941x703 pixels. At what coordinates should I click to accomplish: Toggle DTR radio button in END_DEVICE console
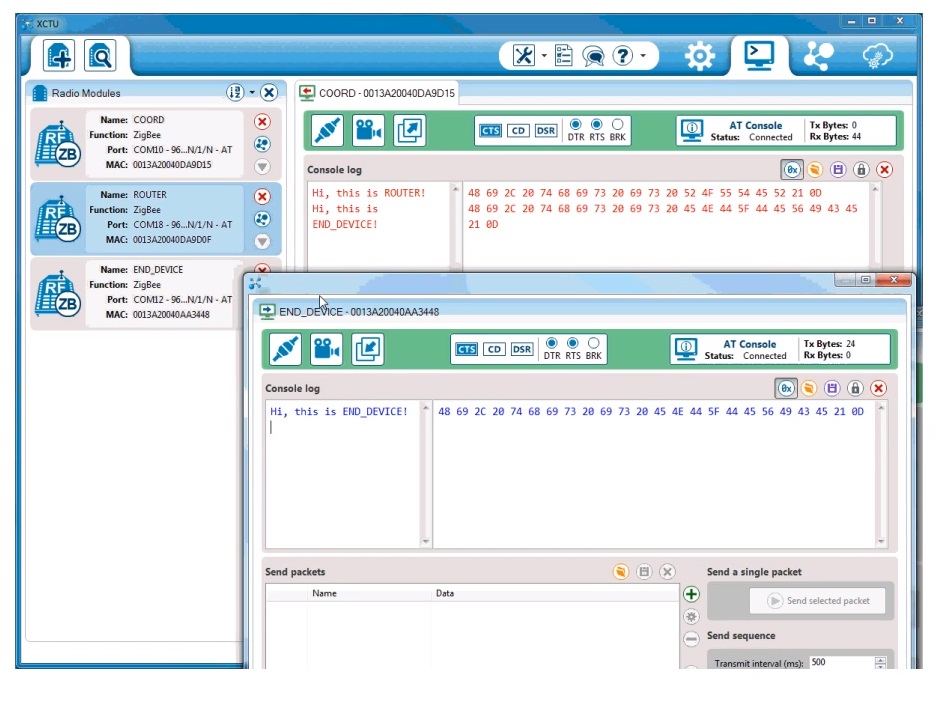[x=552, y=343]
